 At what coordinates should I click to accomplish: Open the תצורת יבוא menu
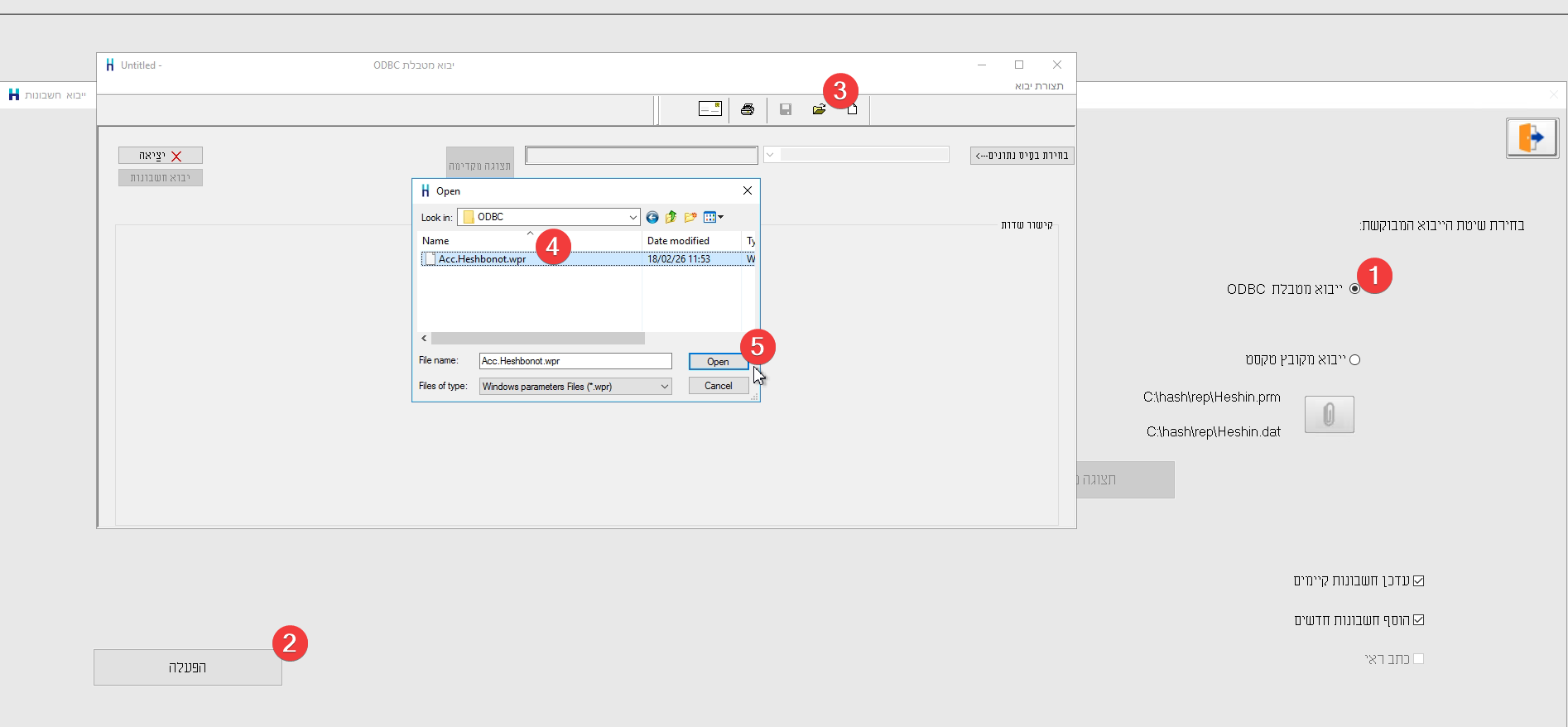click(x=1039, y=86)
